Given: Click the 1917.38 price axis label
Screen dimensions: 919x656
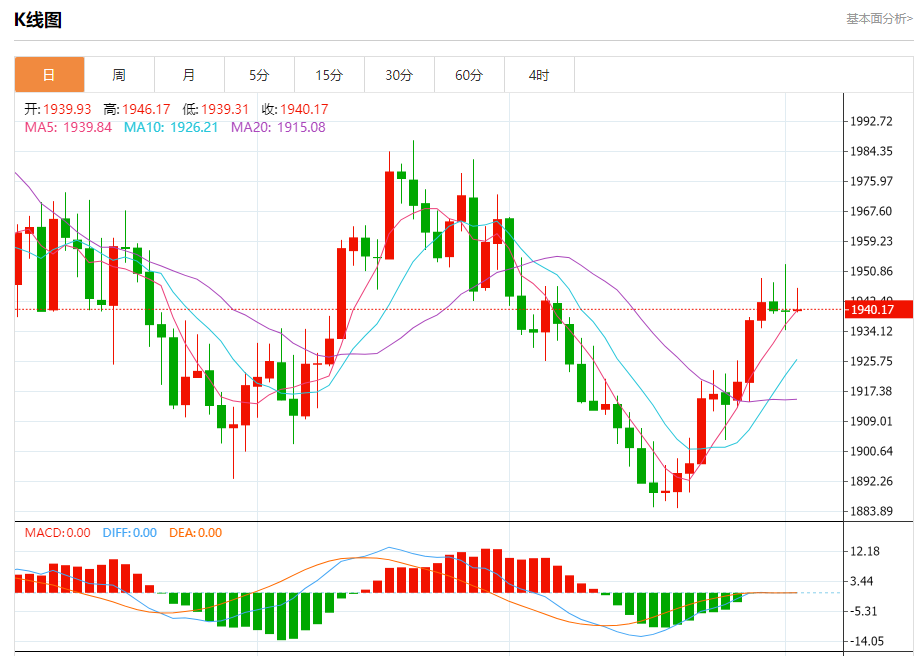Looking at the screenshot, I should pyautogui.click(x=872, y=391).
